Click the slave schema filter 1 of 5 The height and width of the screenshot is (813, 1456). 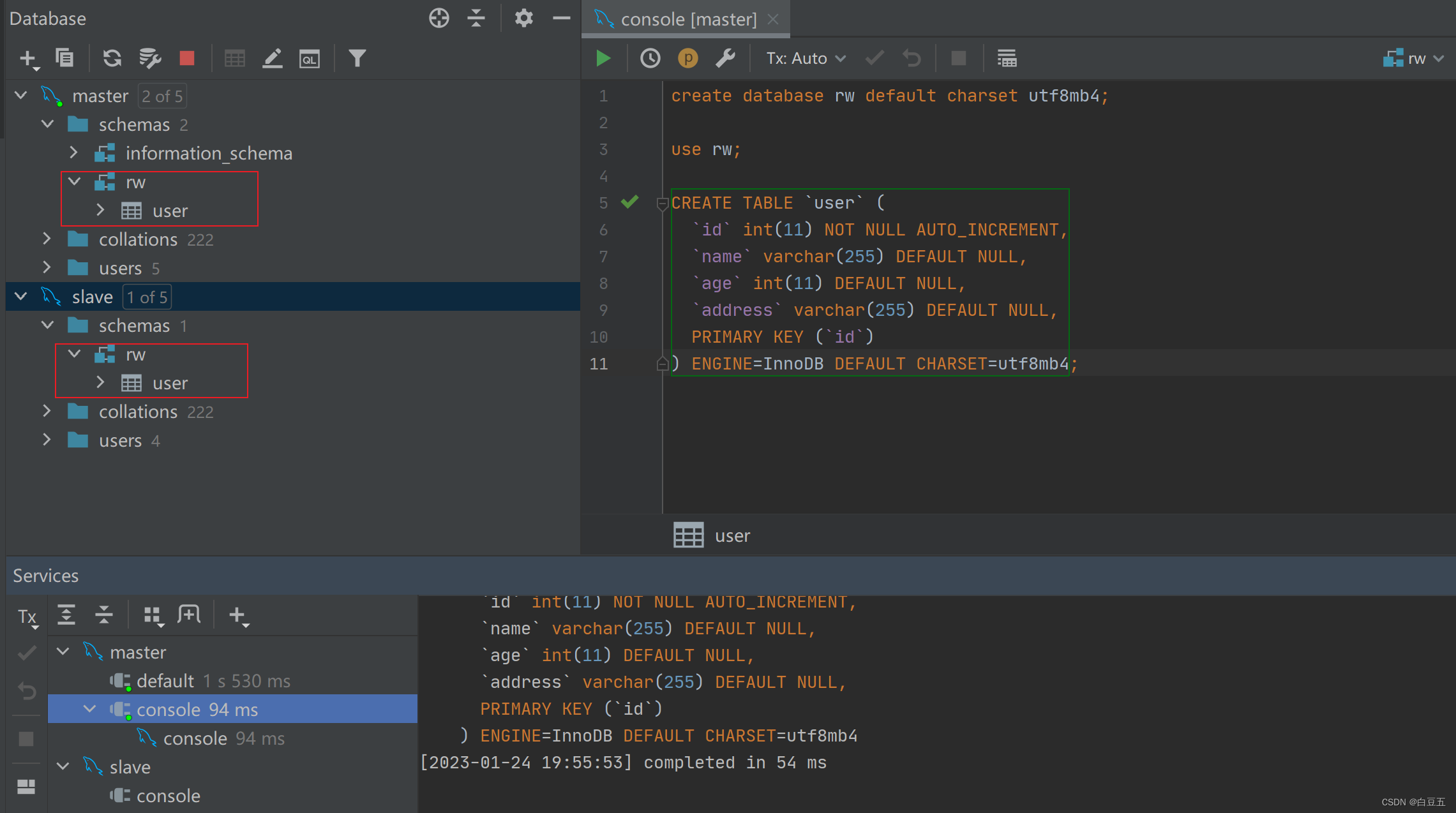(147, 297)
